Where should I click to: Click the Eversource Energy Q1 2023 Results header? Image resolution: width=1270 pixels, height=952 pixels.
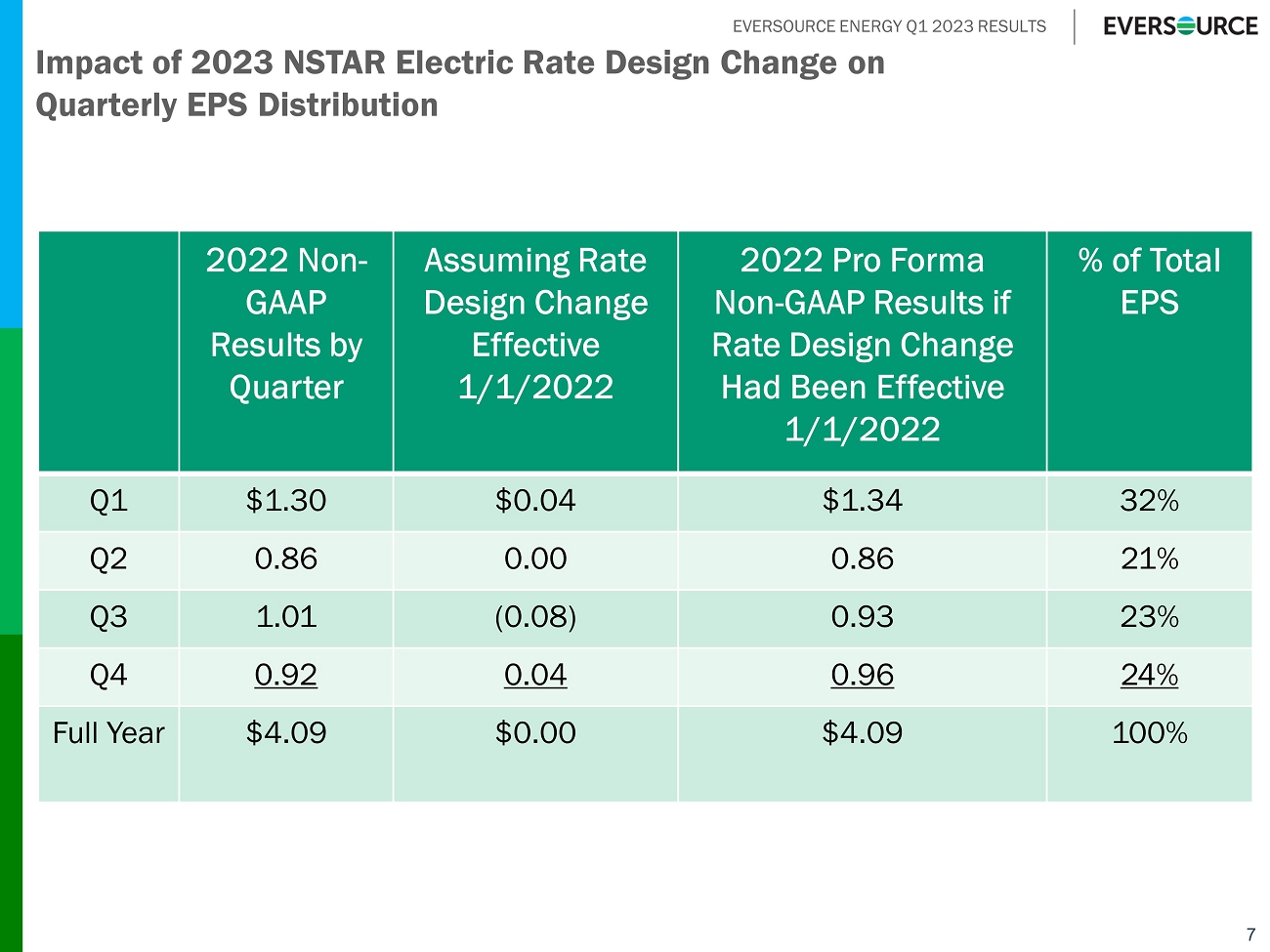[x=889, y=26]
